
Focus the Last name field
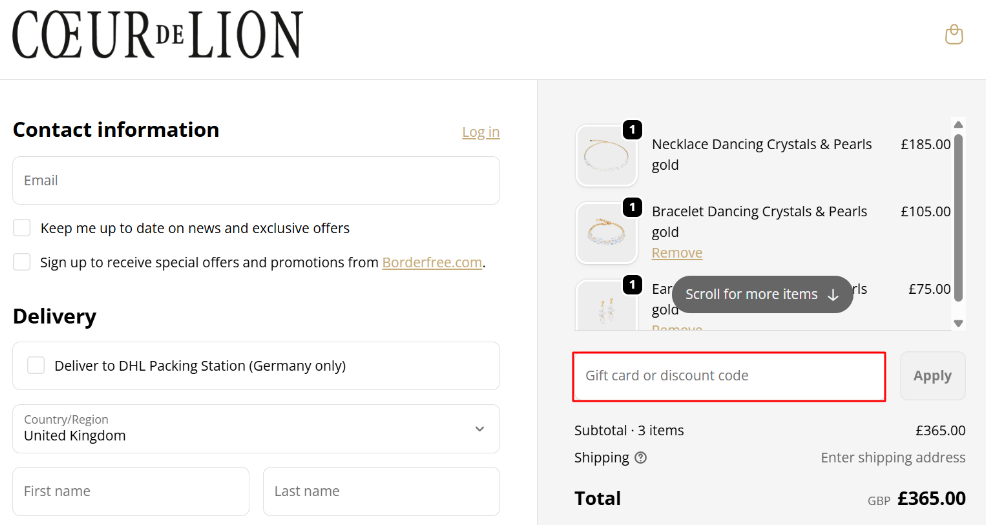click(381, 491)
